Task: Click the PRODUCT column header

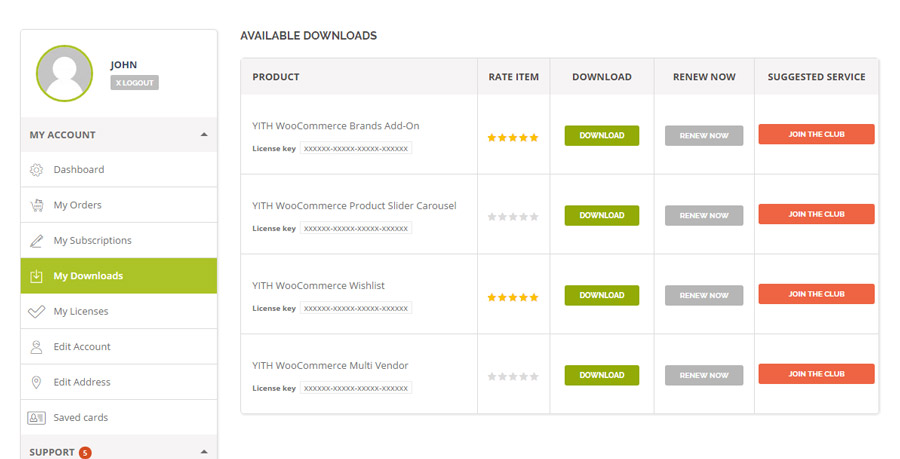Action: coord(276,77)
